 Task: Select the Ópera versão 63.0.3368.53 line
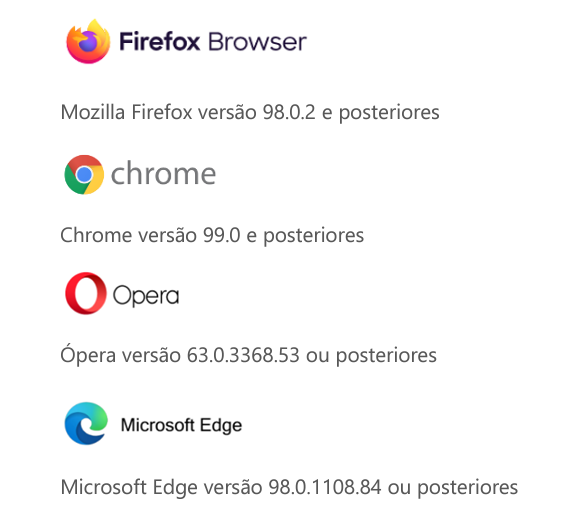click(249, 355)
